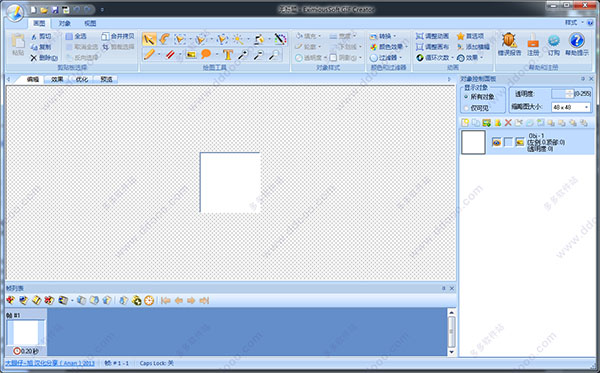Click the 全选 (select all) button
Screen dimensions: 600x373
(76, 36)
